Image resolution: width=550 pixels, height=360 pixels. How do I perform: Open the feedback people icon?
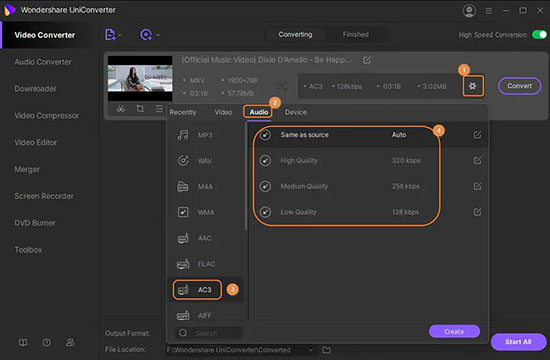[x=71, y=342]
